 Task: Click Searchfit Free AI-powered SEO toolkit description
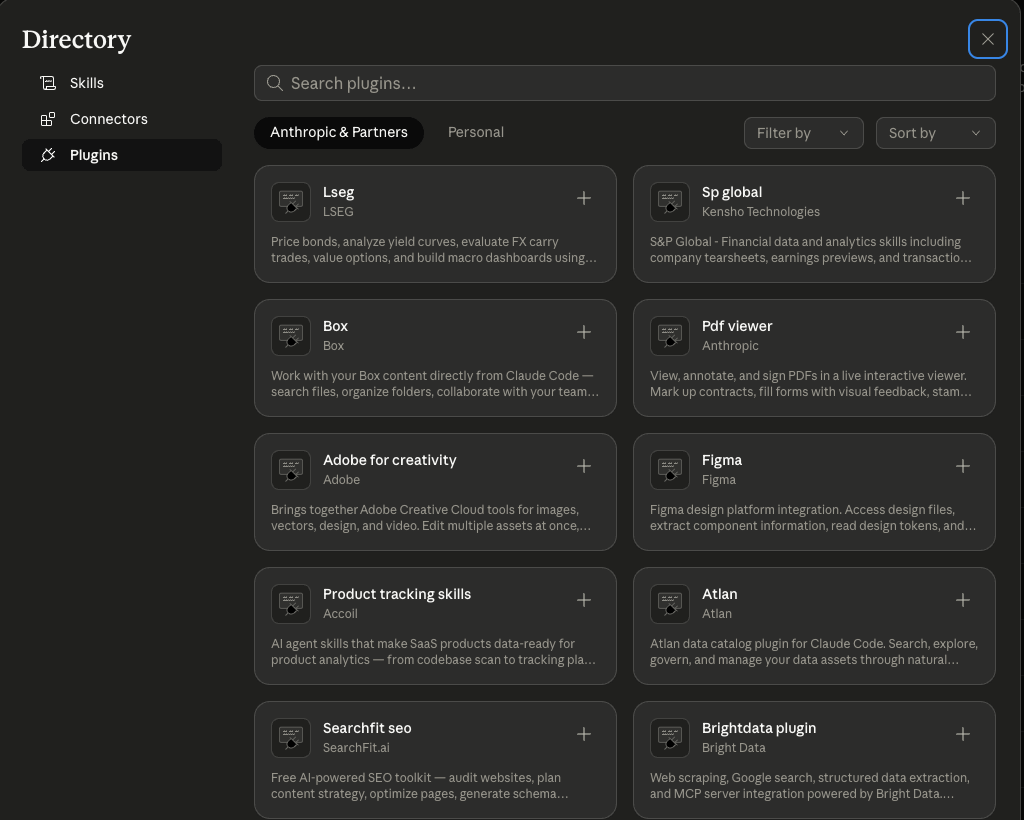click(x=419, y=785)
